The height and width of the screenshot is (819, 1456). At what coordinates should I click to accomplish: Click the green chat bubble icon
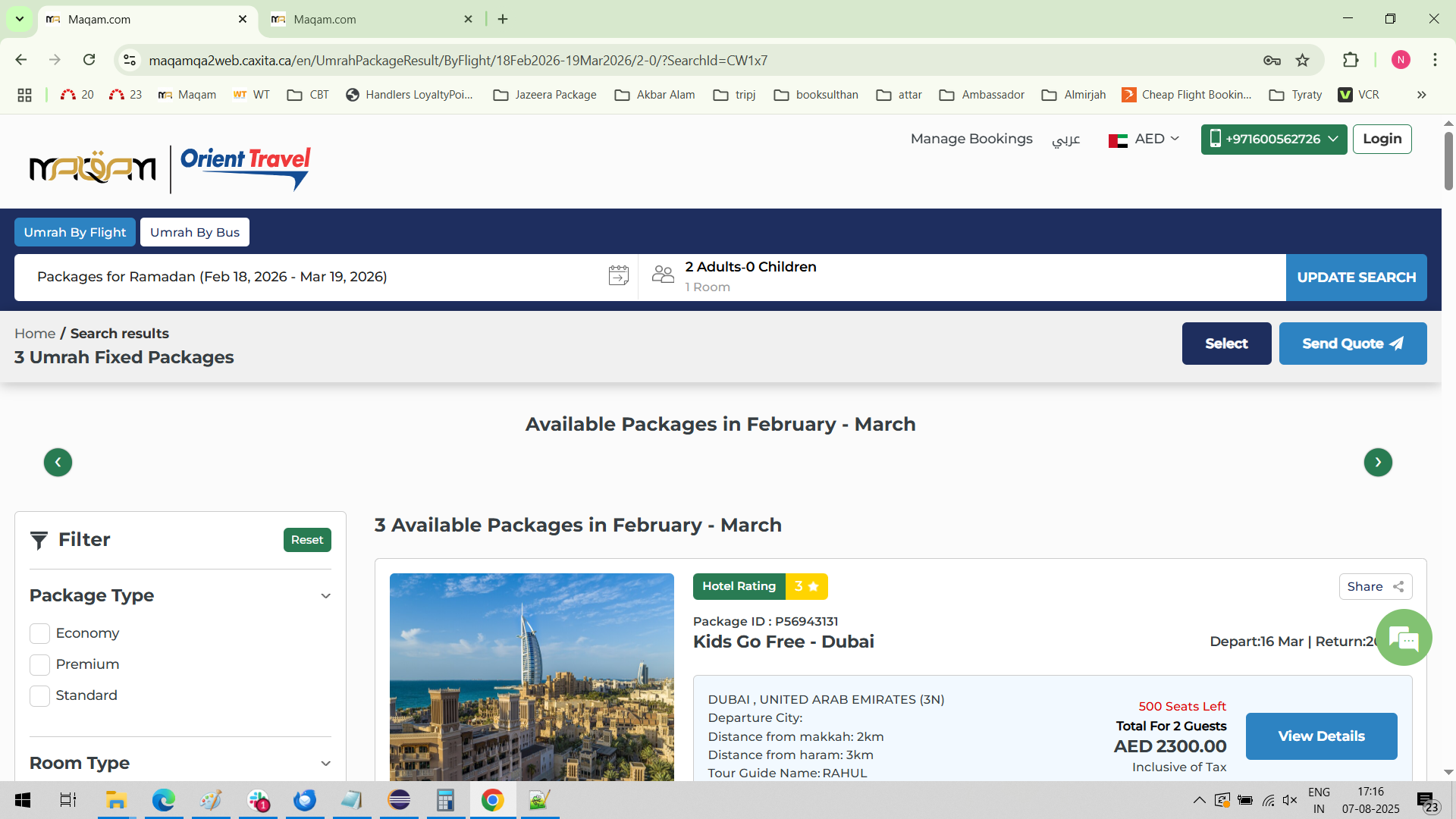pos(1404,639)
